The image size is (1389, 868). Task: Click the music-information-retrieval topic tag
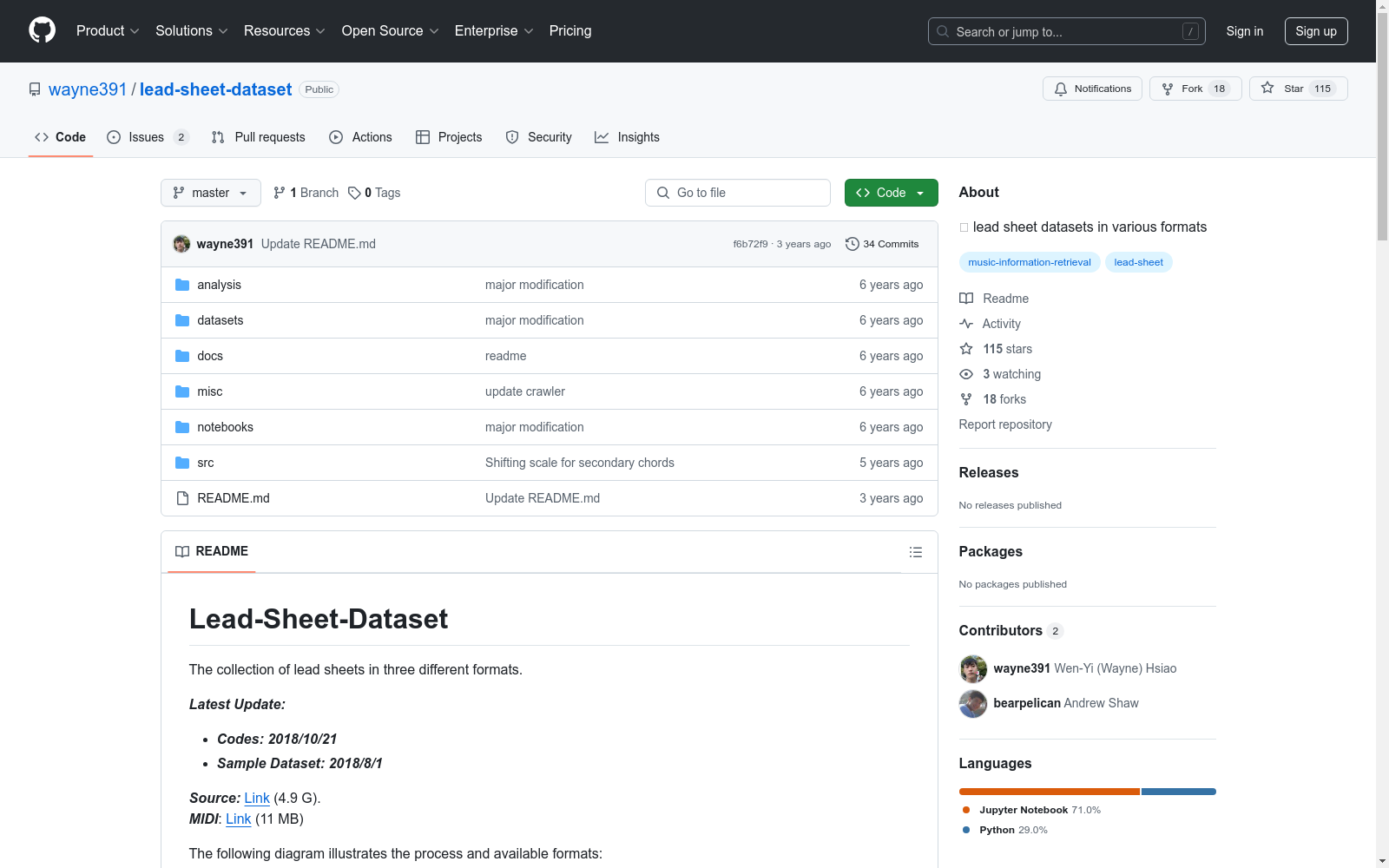(1030, 262)
